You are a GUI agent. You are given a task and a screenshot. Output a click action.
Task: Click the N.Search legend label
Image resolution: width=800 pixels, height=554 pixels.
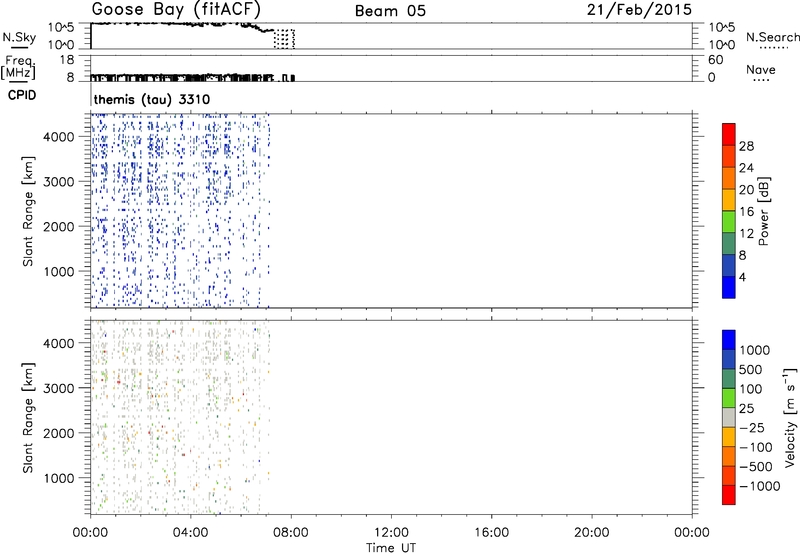pyautogui.click(x=773, y=37)
